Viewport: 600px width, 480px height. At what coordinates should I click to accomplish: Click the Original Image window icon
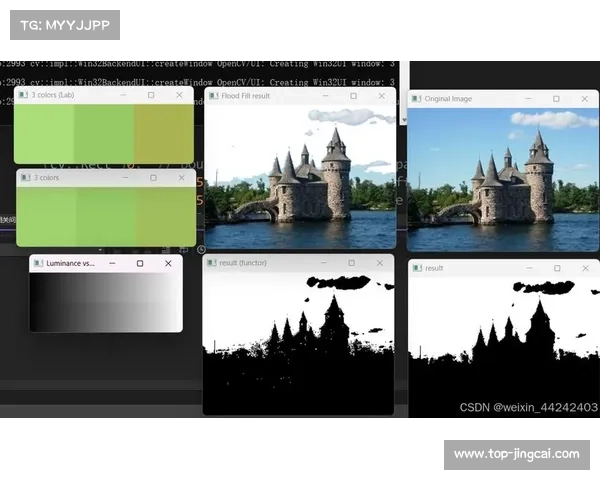click(417, 99)
